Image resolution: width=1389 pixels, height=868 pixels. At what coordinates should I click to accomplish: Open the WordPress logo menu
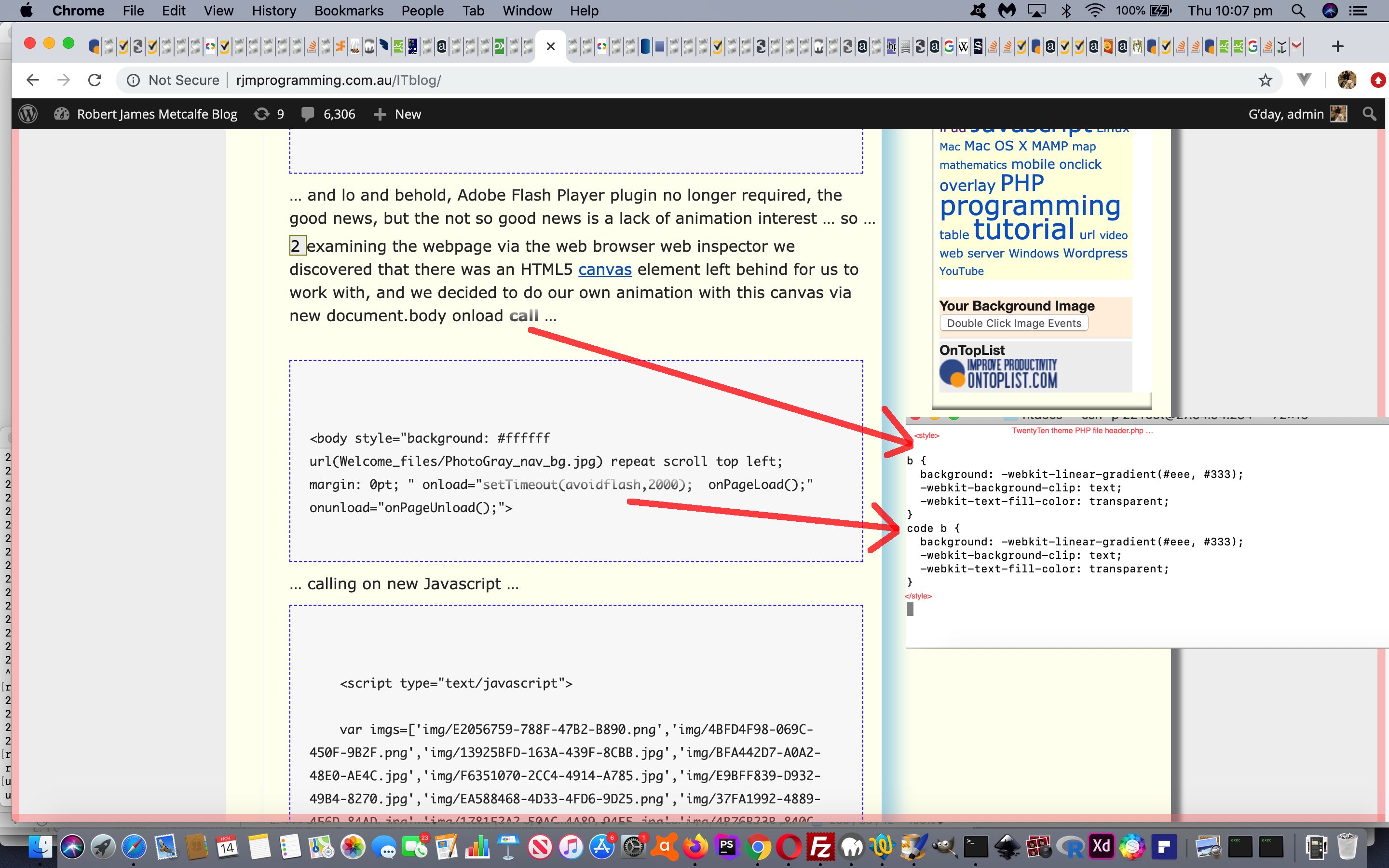coord(28,114)
